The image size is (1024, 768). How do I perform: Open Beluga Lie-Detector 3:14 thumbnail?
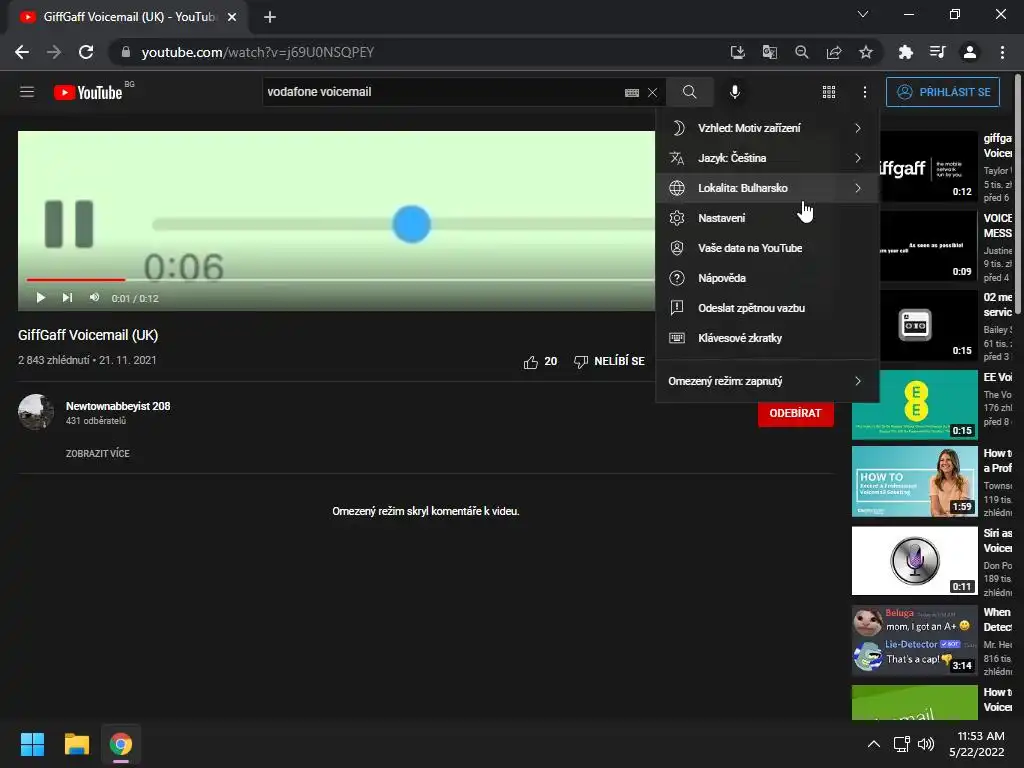[x=915, y=641]
